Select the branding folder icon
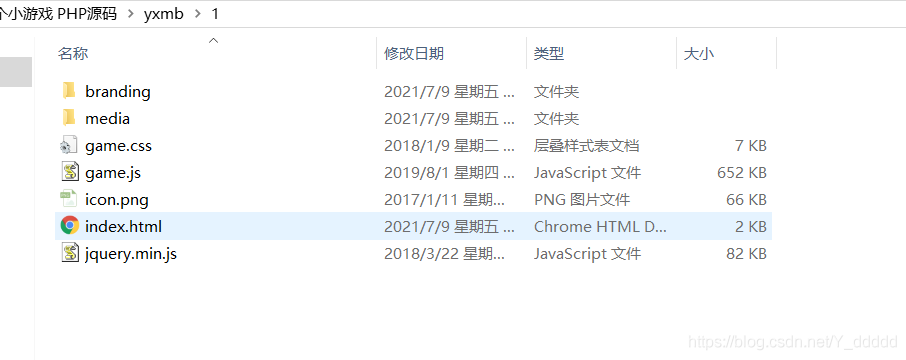This screenshot has width=906, height=360. click(69, 91)
